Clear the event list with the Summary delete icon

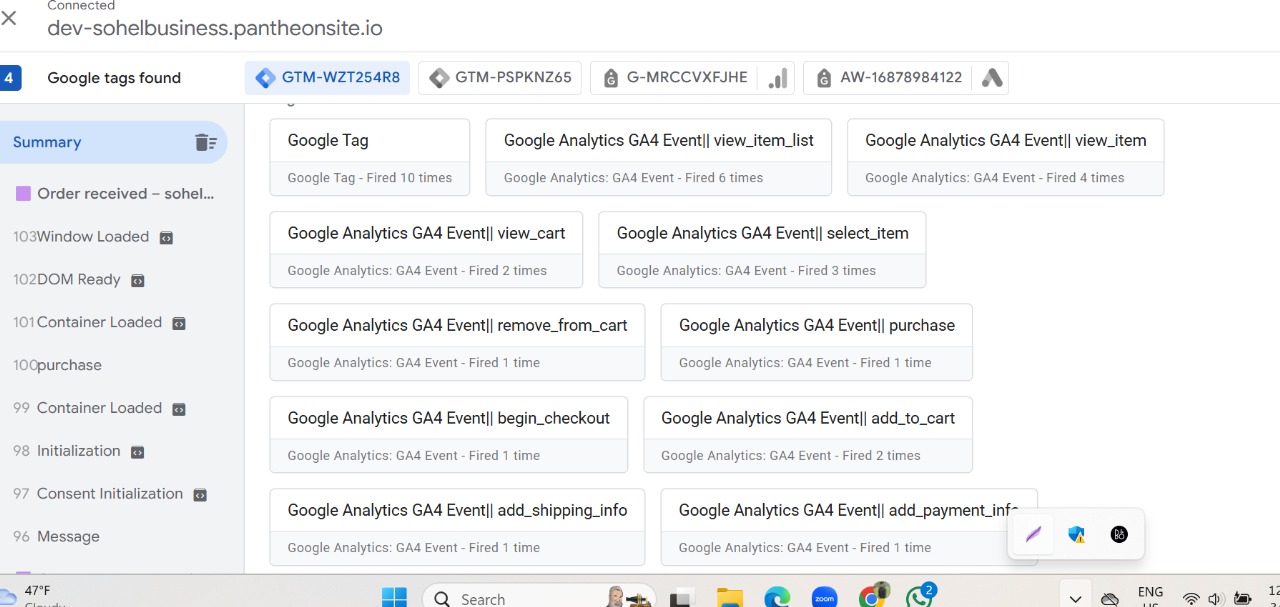point(206,142)
